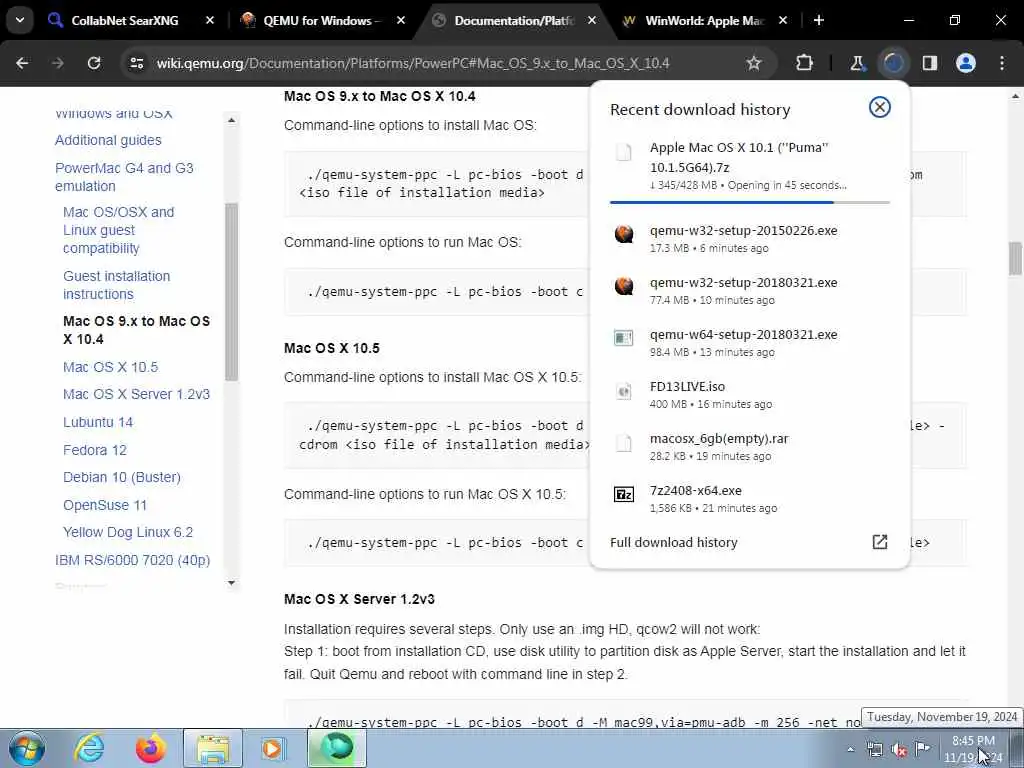Screen dimensions: 1024x768
Task: Open the profile avatar icon
Action: [x=966, y=63]
